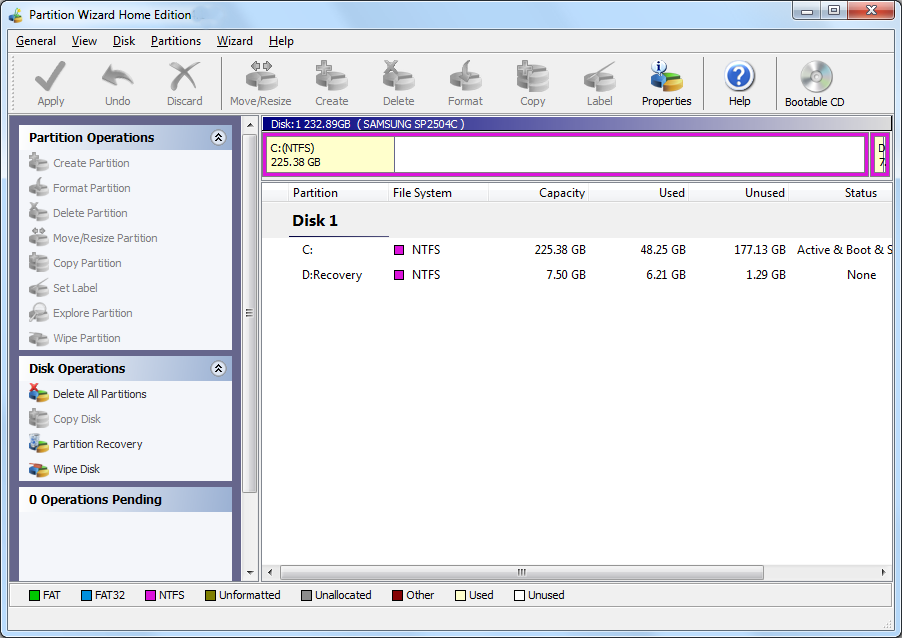This screenshot has height=638, width=902.
Task: Click Copy Disk icon in sidebar
Action: 39,419
